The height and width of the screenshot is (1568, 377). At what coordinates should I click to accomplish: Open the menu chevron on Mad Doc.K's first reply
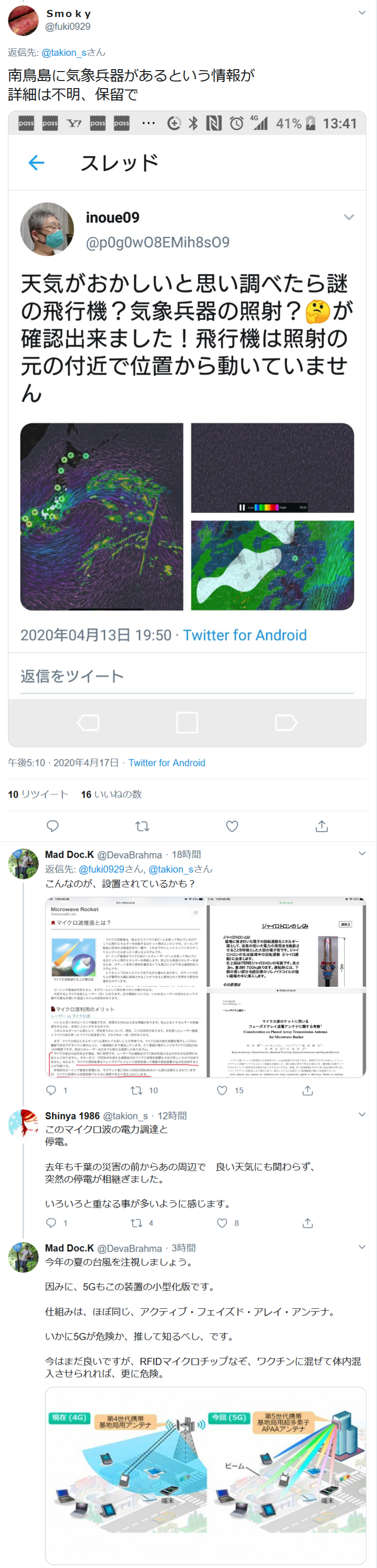[x=362, y=853]
